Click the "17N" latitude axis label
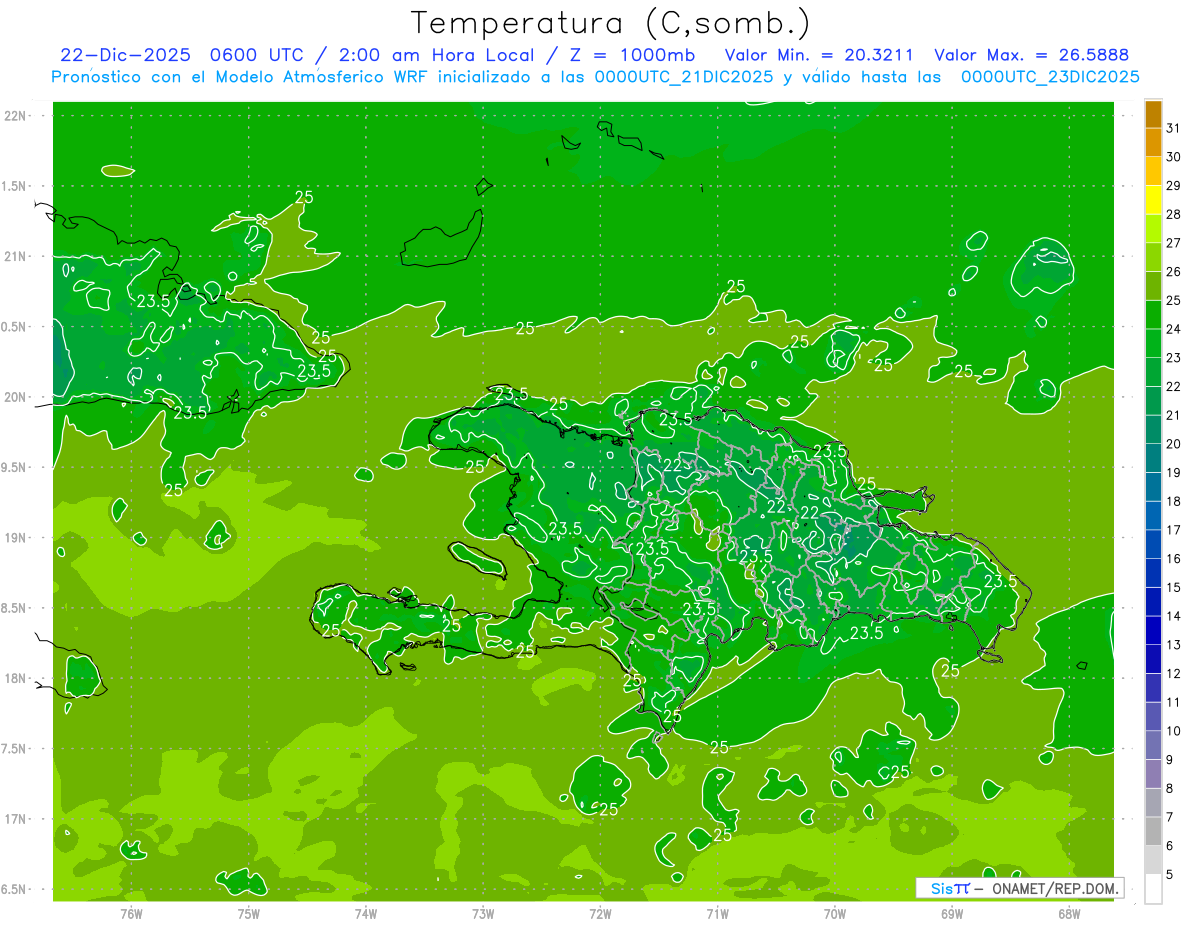1200x927 pixels. tap(15, 819)
